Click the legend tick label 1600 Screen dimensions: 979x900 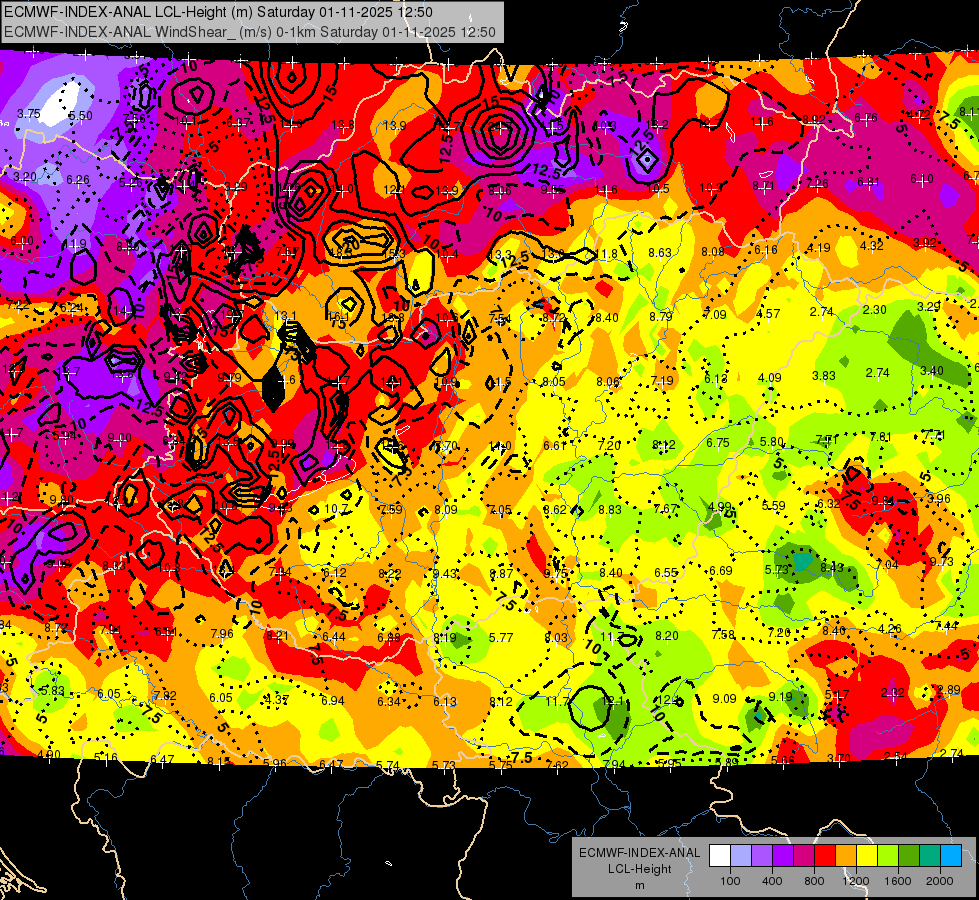click(x=898, y=881)
